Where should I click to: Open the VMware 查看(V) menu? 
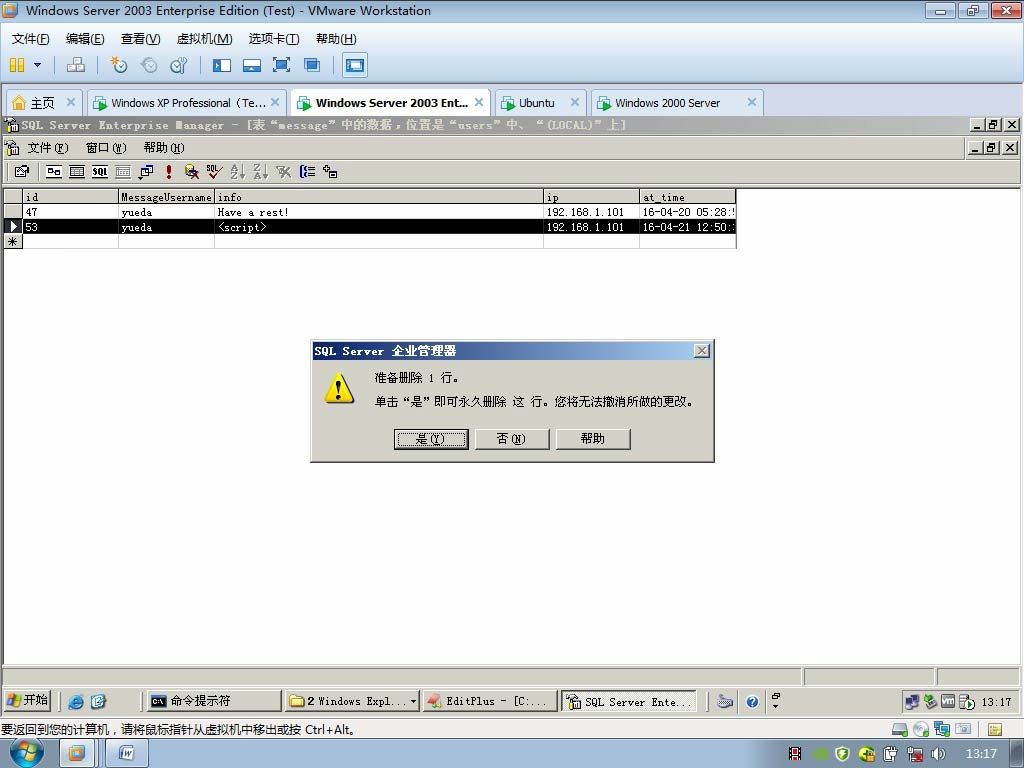coord(140,39)
